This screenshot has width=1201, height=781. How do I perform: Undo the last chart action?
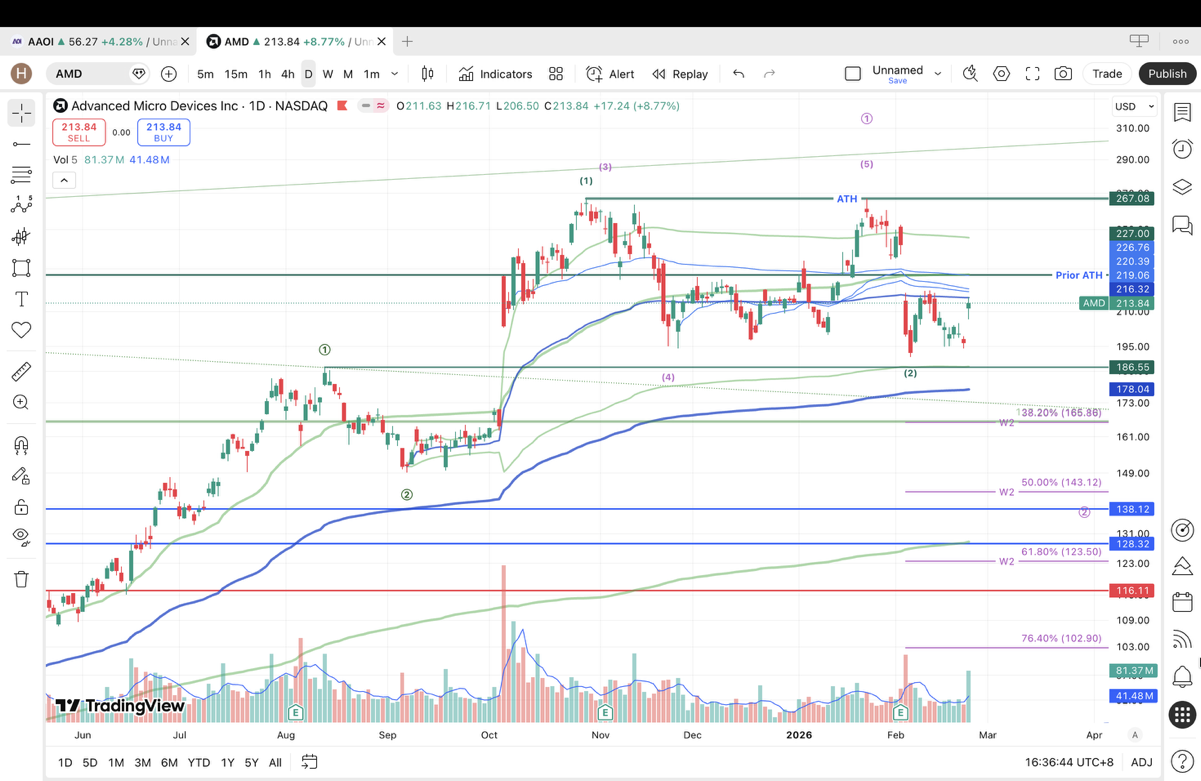pos(738,74)
